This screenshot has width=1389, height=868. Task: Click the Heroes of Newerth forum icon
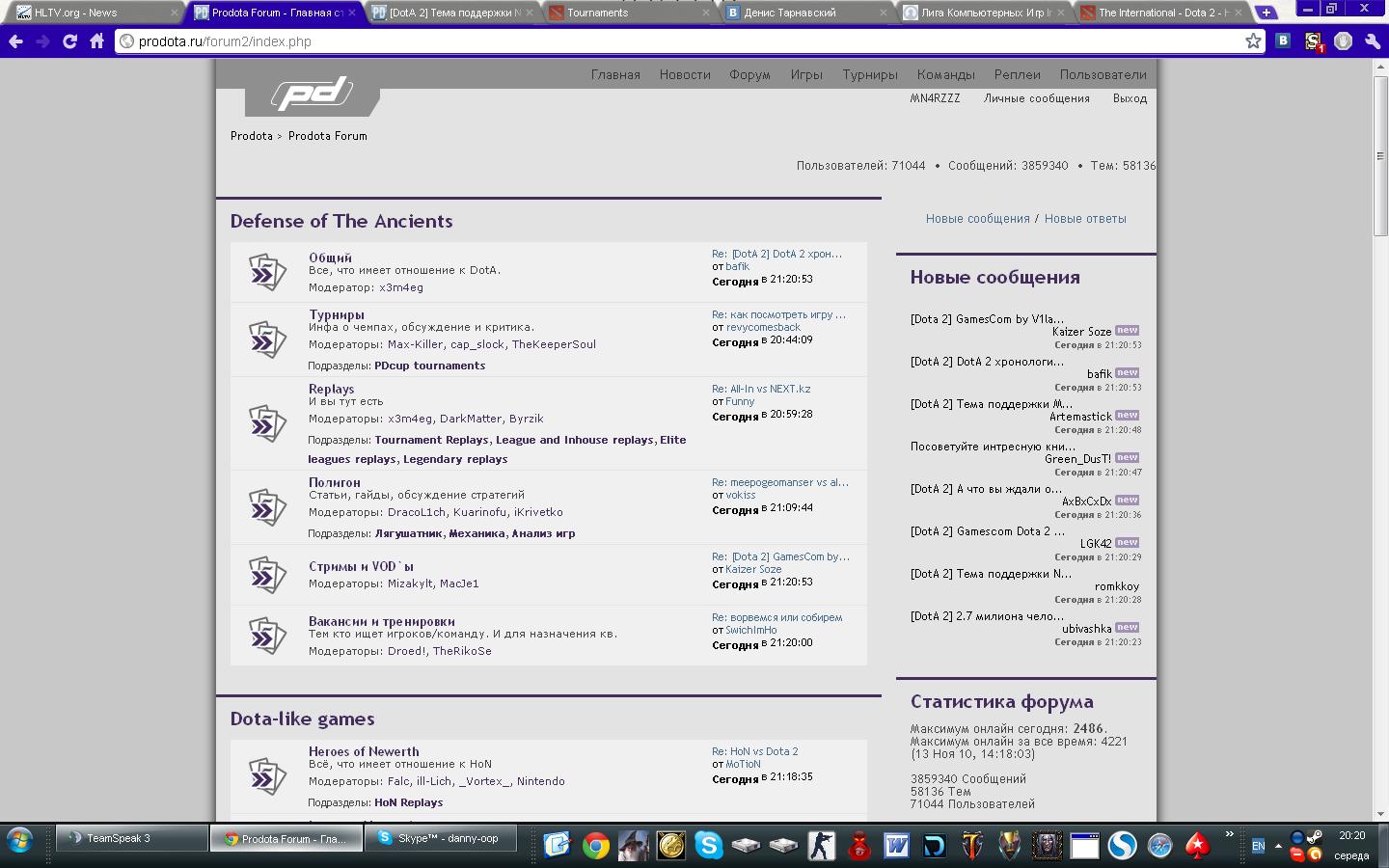(x=267, y=776)
